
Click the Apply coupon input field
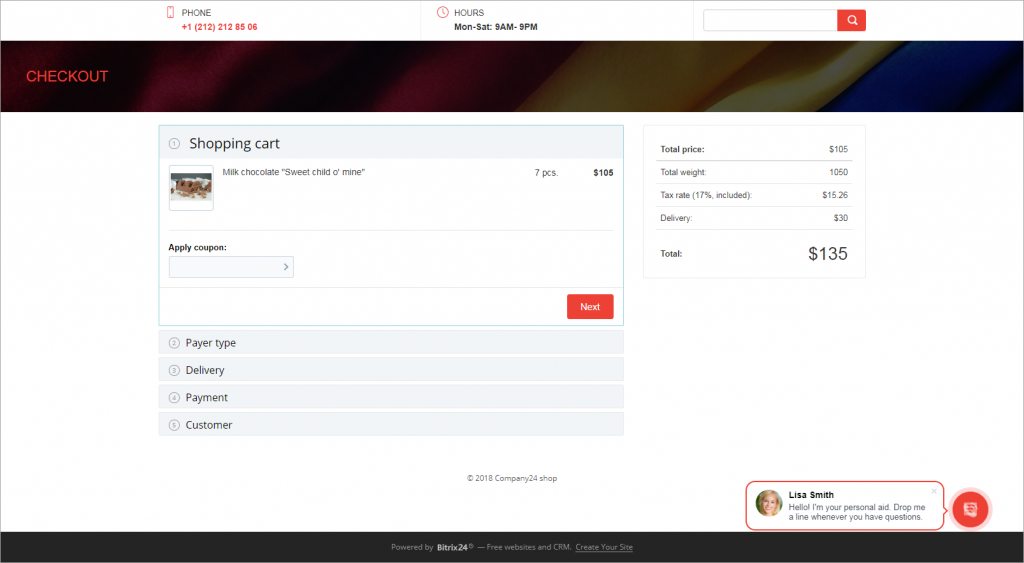tap(231, 266)
